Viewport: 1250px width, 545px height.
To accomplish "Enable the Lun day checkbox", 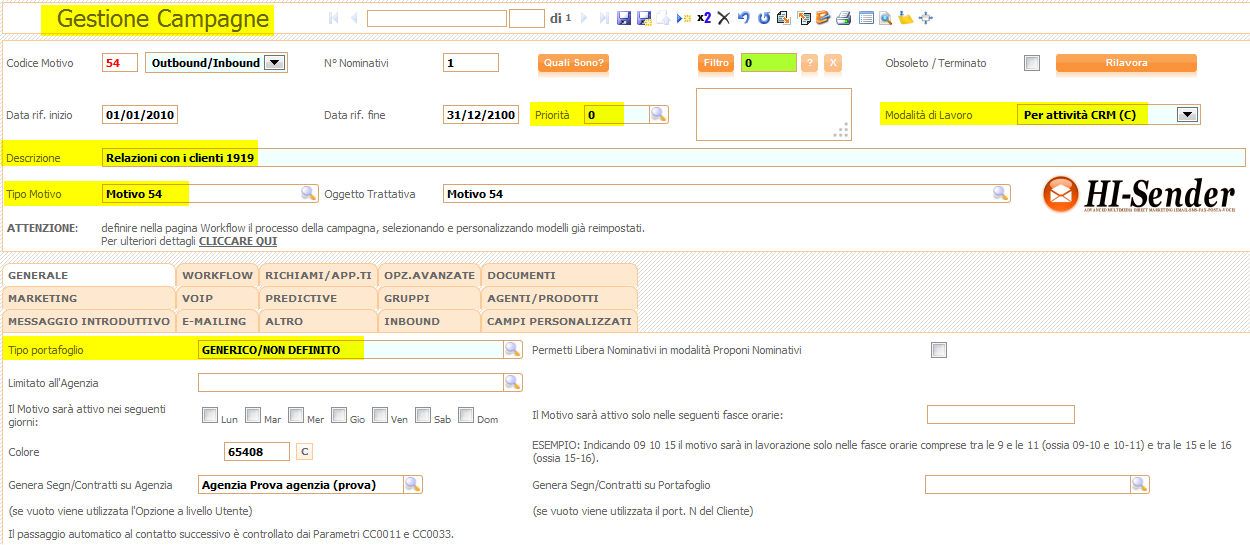I will (x=210, y=416).
